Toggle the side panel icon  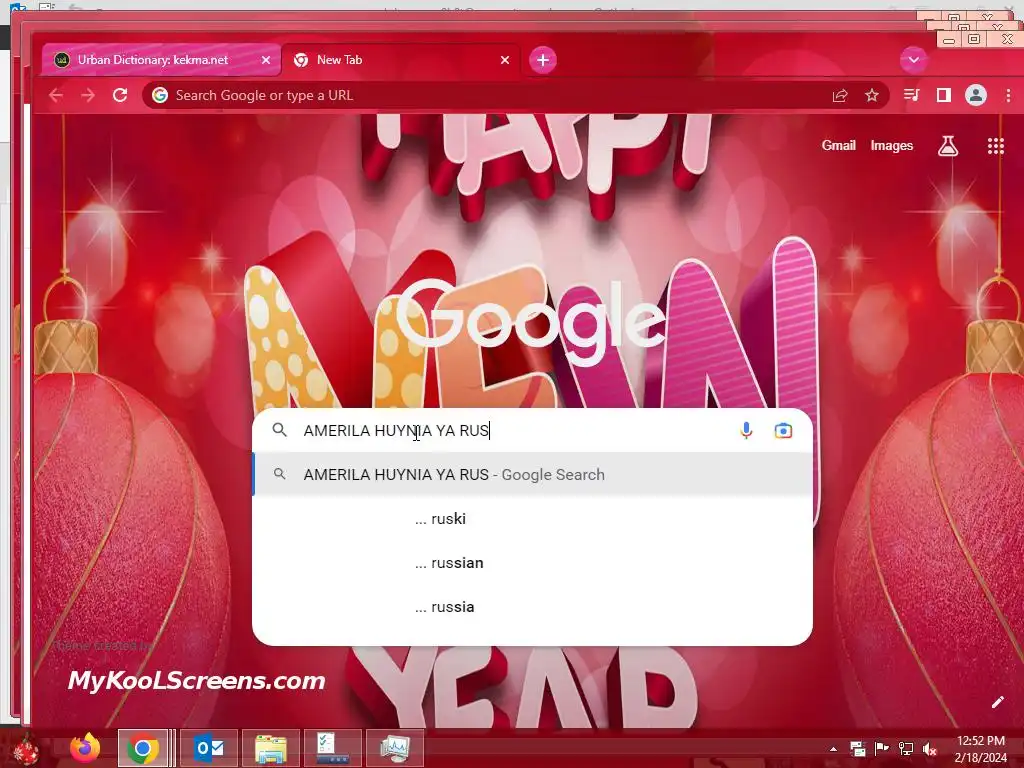(x=944, y=95)
